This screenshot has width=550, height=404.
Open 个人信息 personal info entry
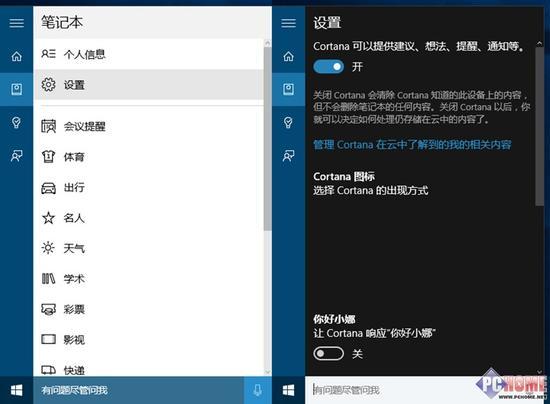tap(148, 54)
